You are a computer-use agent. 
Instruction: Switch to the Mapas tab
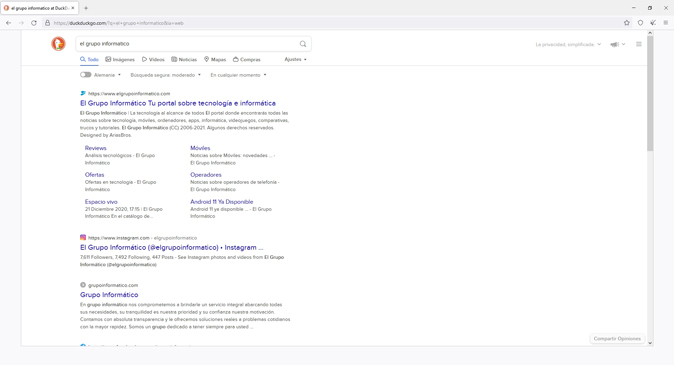pyautogui.click(x=215, y=59)
